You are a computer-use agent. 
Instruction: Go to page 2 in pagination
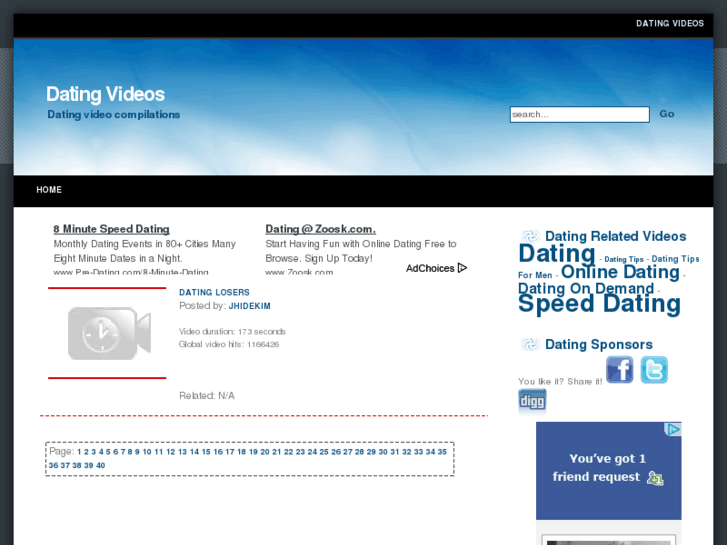(x=86, y=452)
